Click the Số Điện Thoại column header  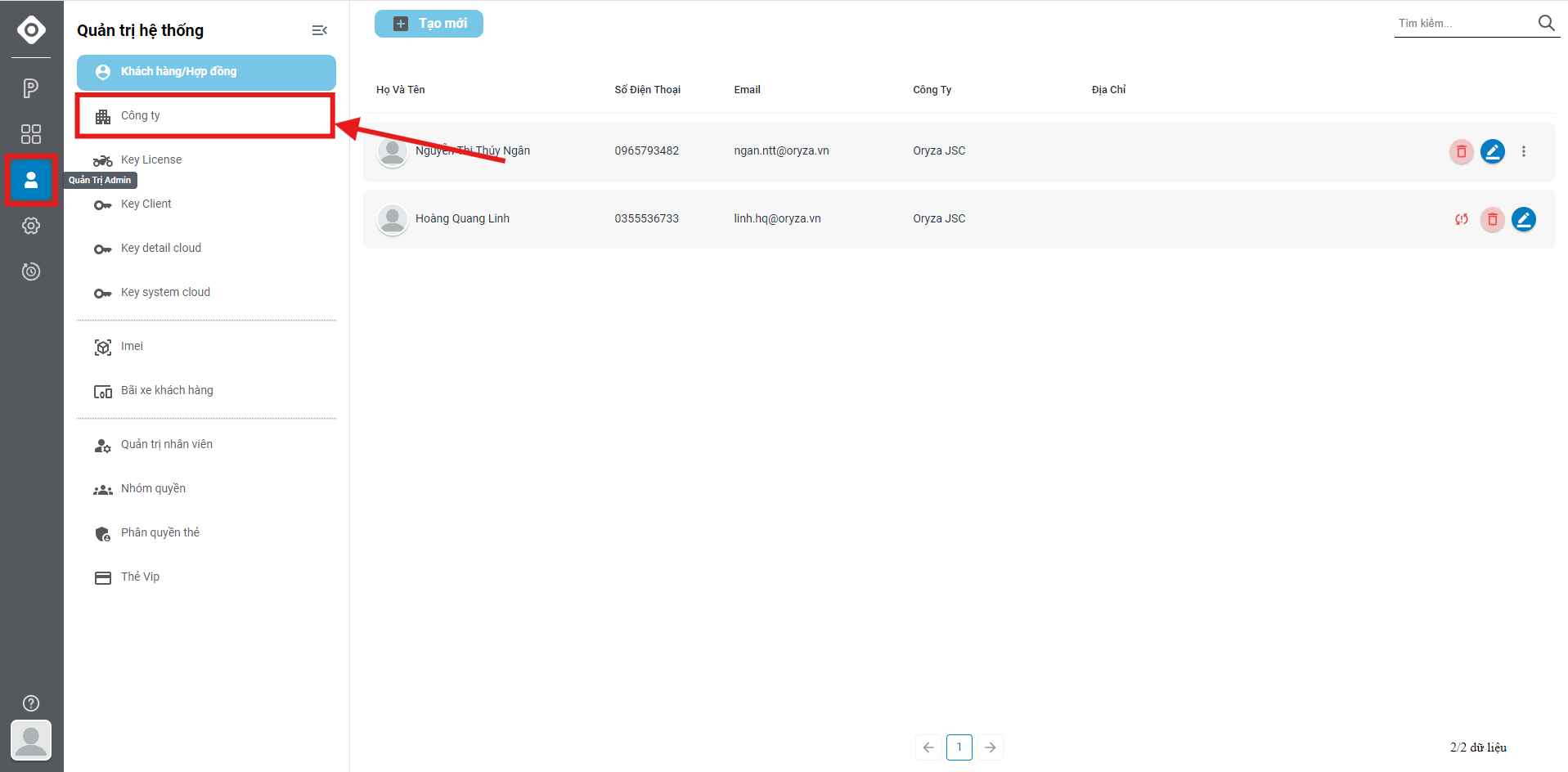tap(648, 90)
